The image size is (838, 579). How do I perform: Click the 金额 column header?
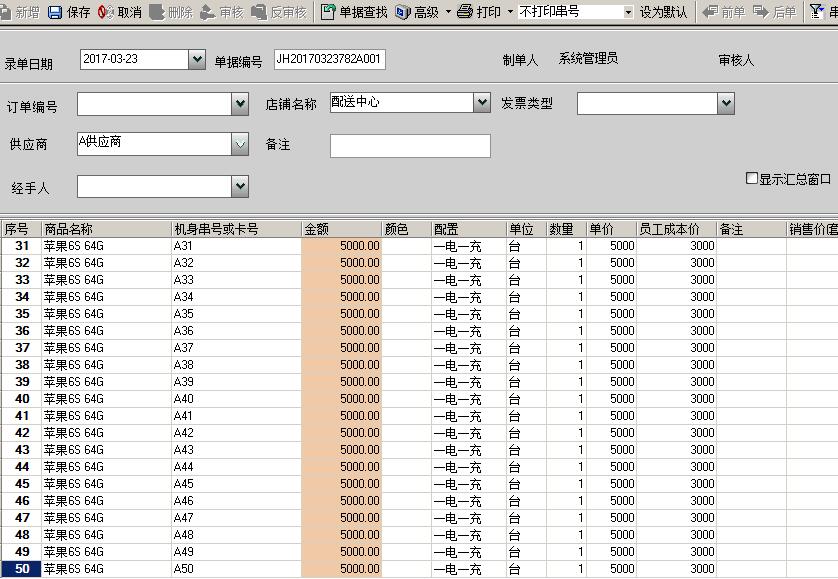click(342, 229)
